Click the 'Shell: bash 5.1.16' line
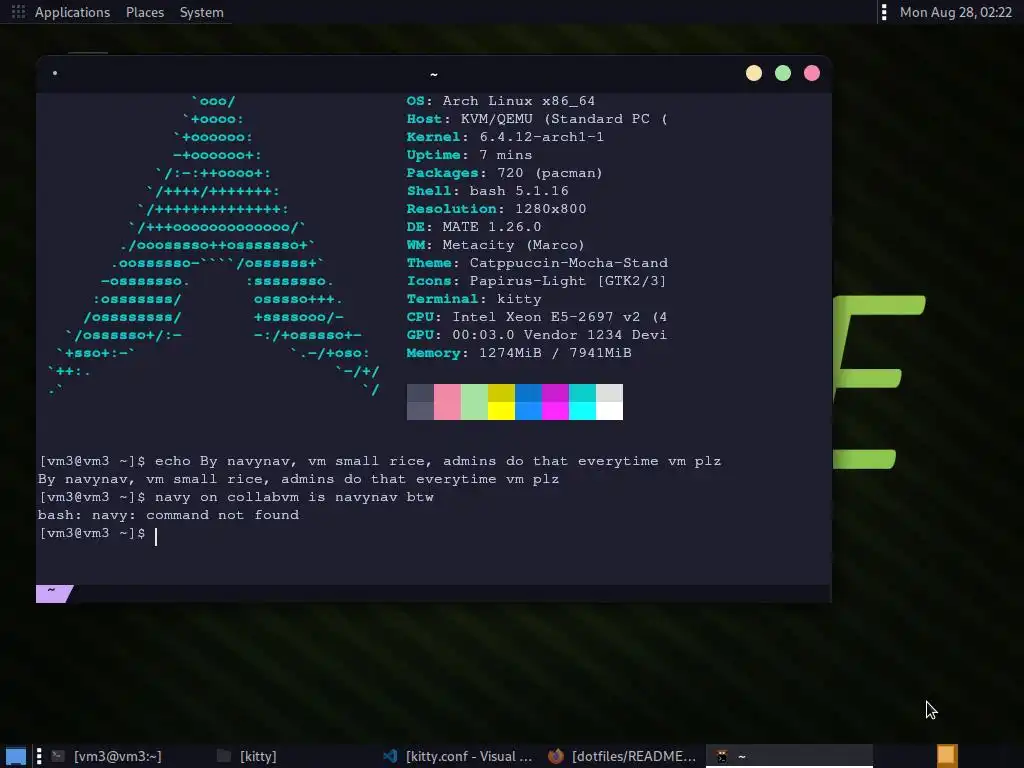 [487, 191]
